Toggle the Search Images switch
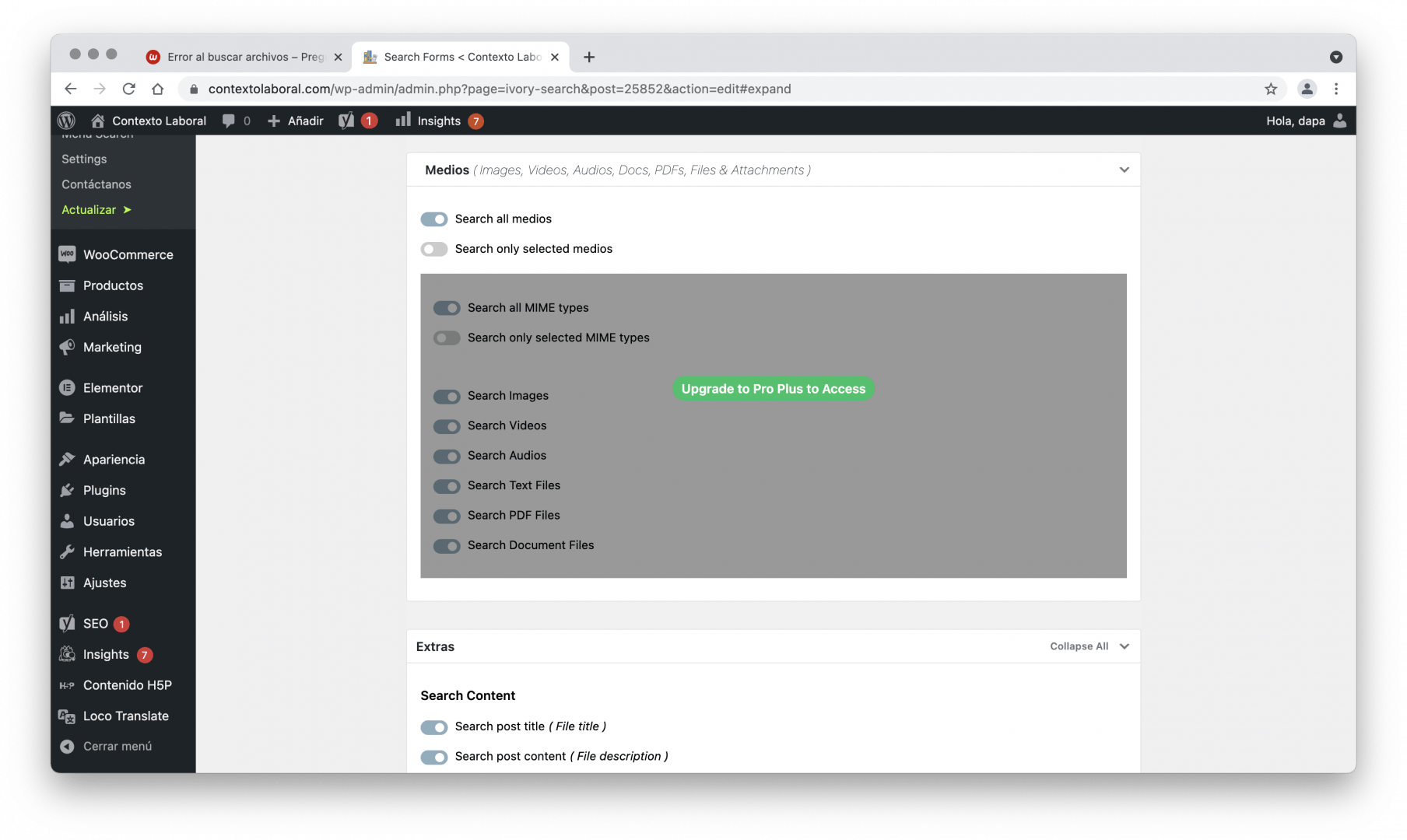 (447, 396)
